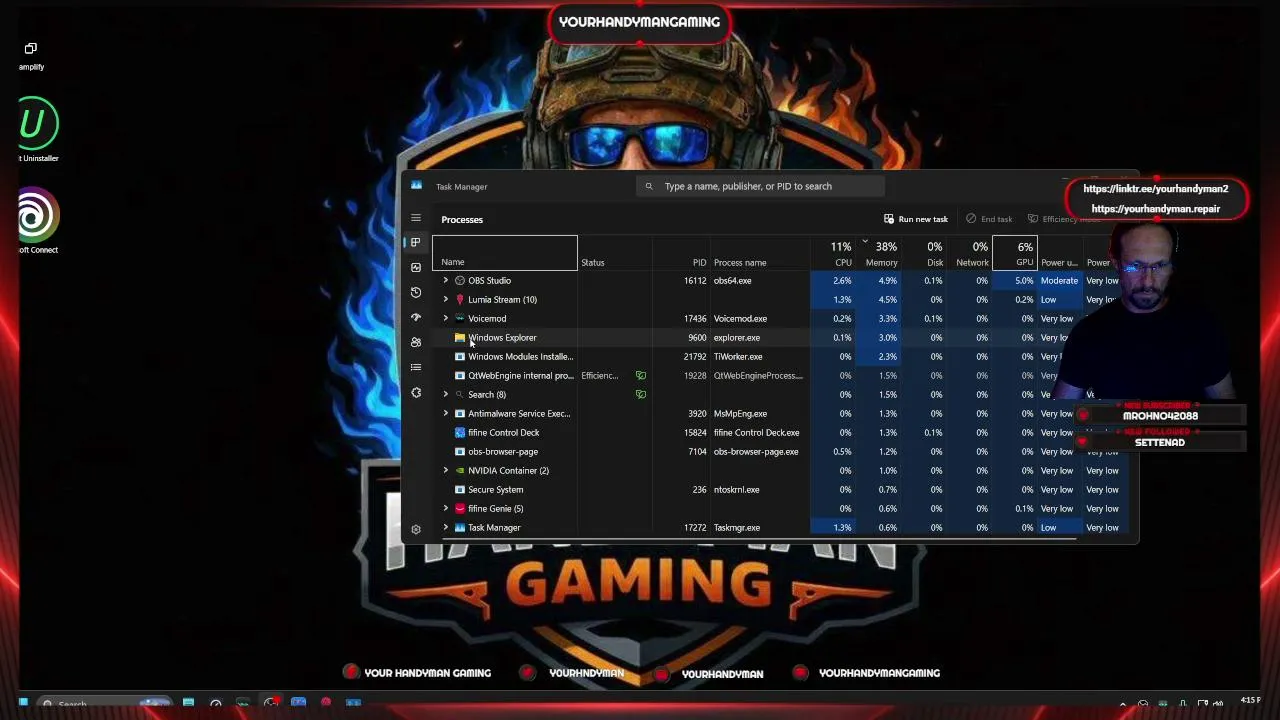The image size is (1280, 720).
Task: Sort processes by the Name column
Action: pyautogui.click(x=505, y=254)
